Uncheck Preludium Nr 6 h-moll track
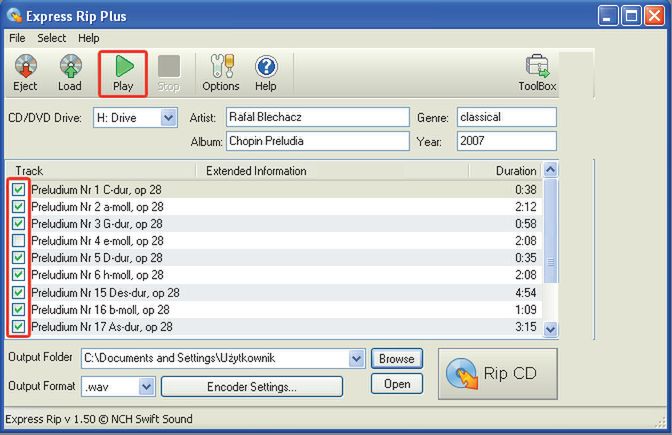The width and height of the screenshot is (672, 435). click(18, 275)
